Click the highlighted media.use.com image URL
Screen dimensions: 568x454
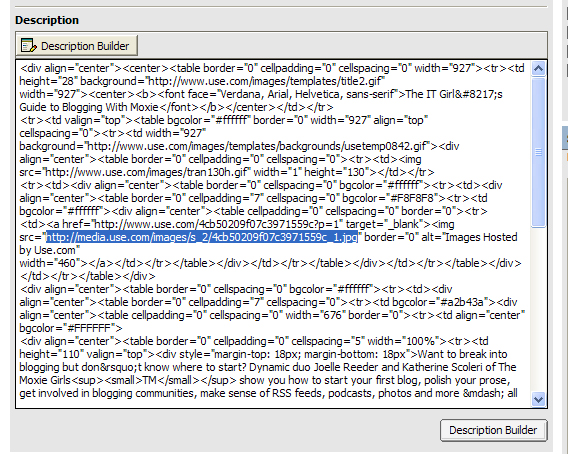[202, 237]
